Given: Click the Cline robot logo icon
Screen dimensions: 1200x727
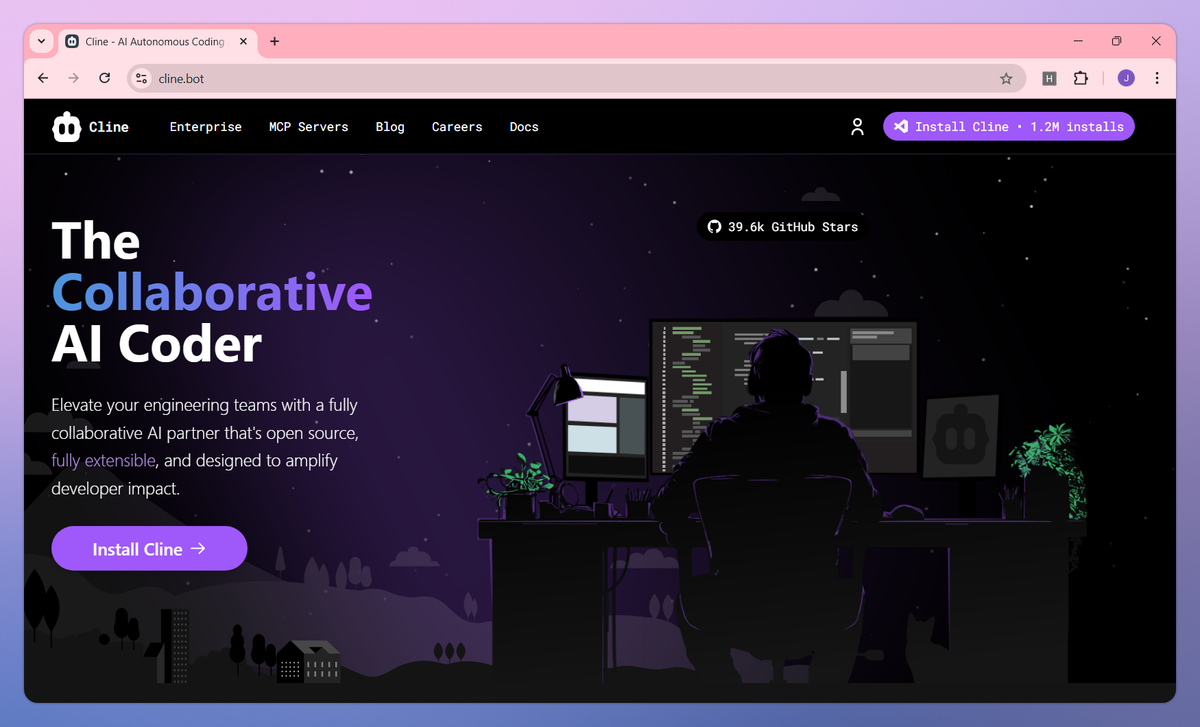Looking at the screenshot, I should [x=66, y=127].
